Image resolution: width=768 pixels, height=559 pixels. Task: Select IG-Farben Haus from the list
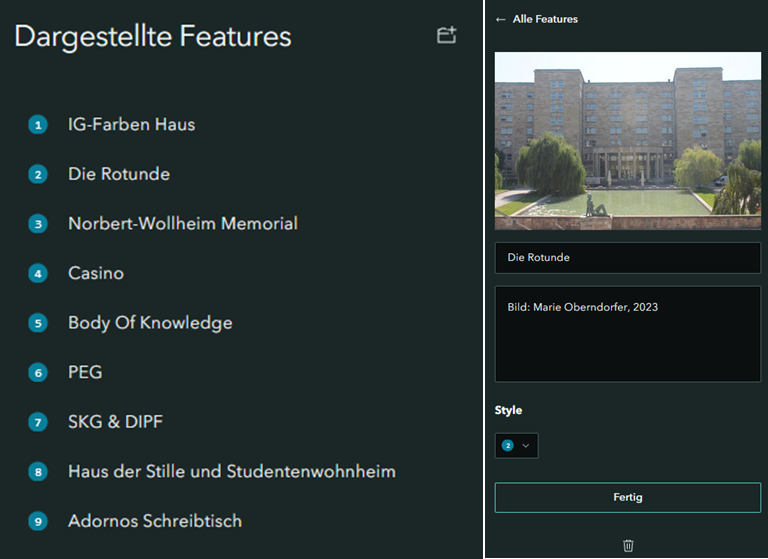click(131, 125)
